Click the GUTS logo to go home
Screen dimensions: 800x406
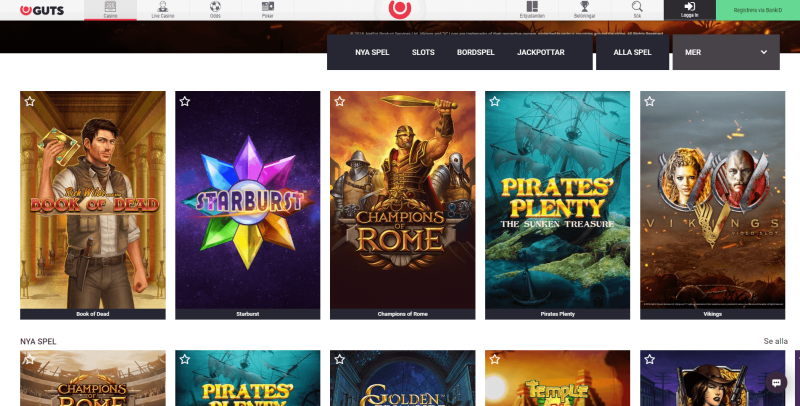coord(42,10)
